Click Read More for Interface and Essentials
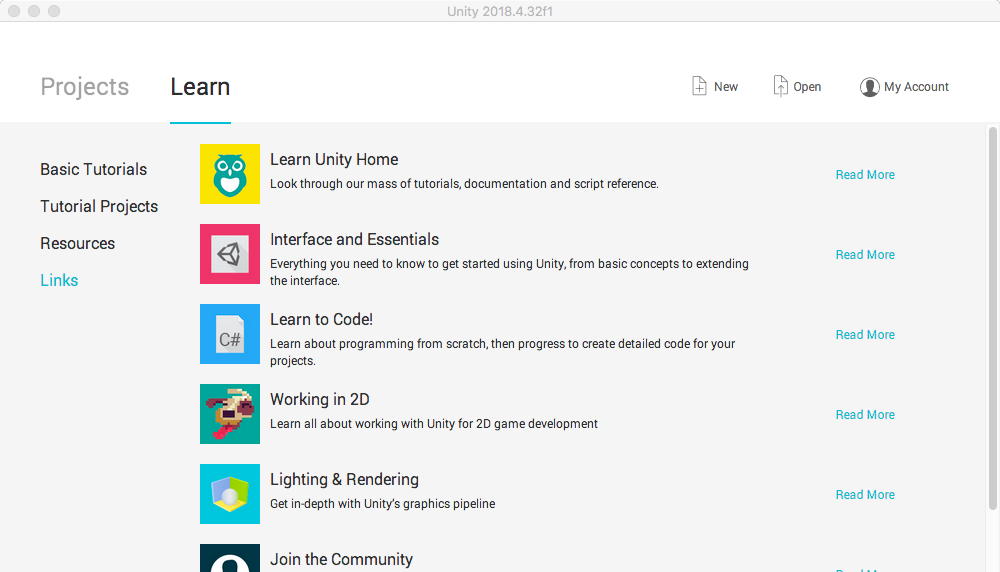1000x572 pixels. (865, 254)
